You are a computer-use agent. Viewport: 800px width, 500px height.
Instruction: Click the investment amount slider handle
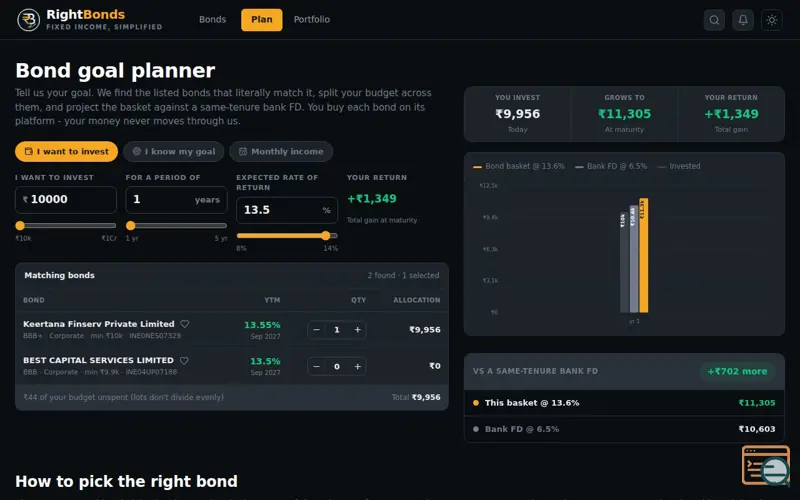(x=20, y=226)
